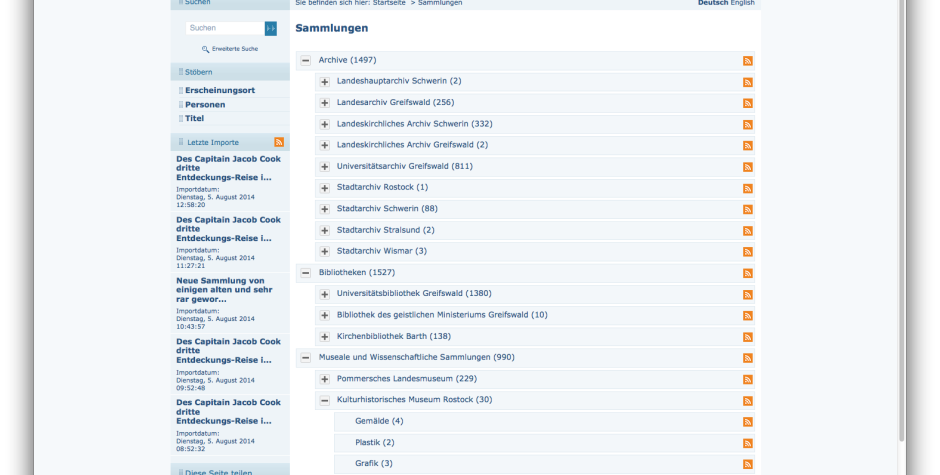Expand Landeshauptarchiv Schwerin node
This screenshot has width=940, height=475.
[x=324, y=82]
